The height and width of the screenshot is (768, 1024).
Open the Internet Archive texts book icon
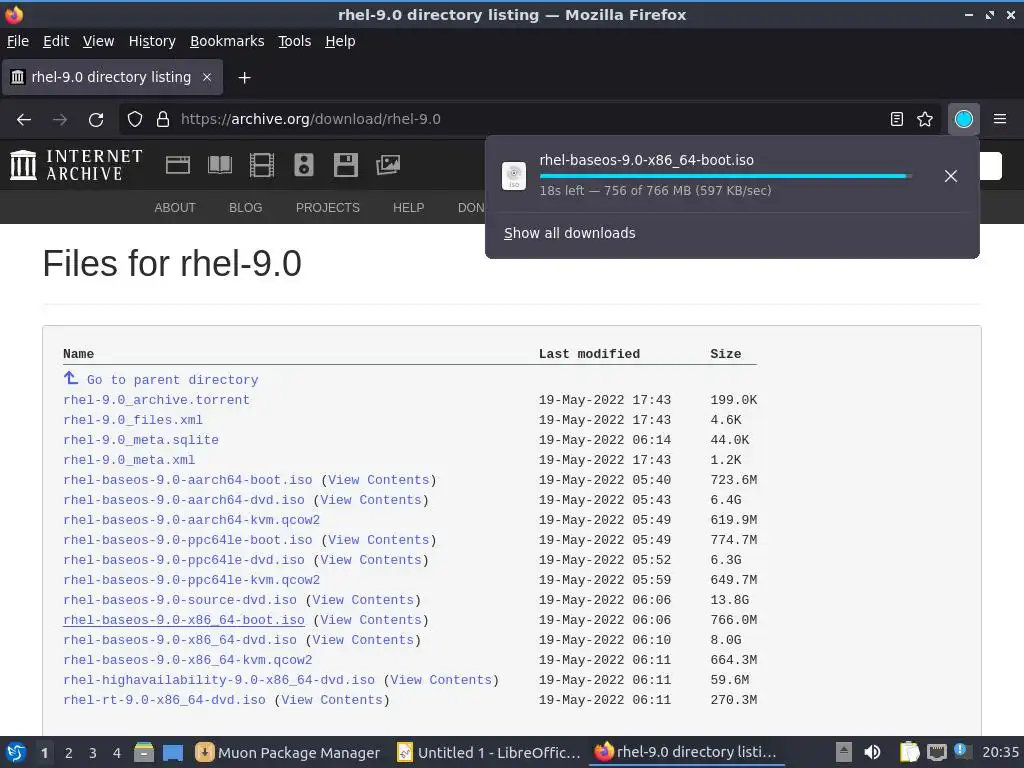(x=219, y=165)
